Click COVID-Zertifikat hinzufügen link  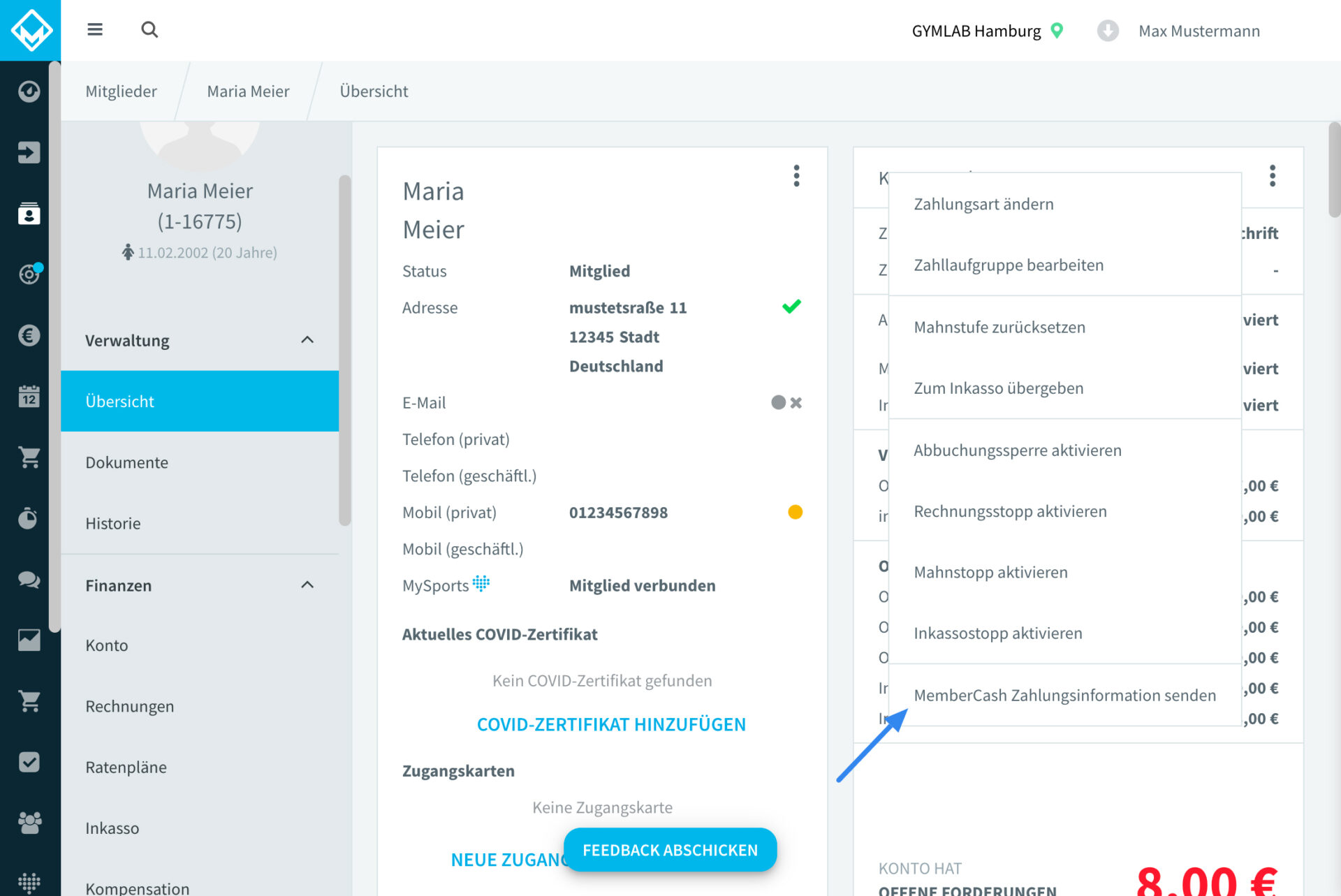pyautogui.click(x=611, y=724)
